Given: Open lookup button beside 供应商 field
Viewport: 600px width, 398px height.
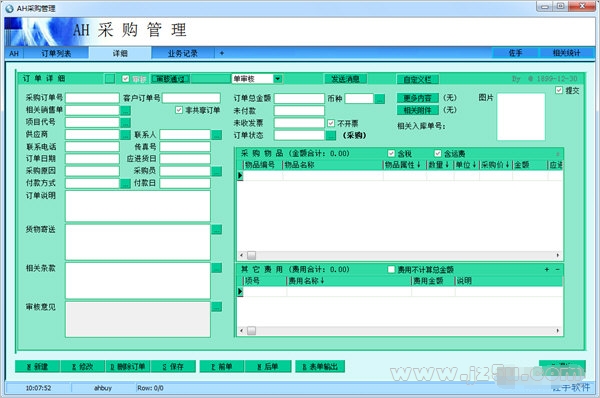Looking at the screenshot, I should (126, 135).
